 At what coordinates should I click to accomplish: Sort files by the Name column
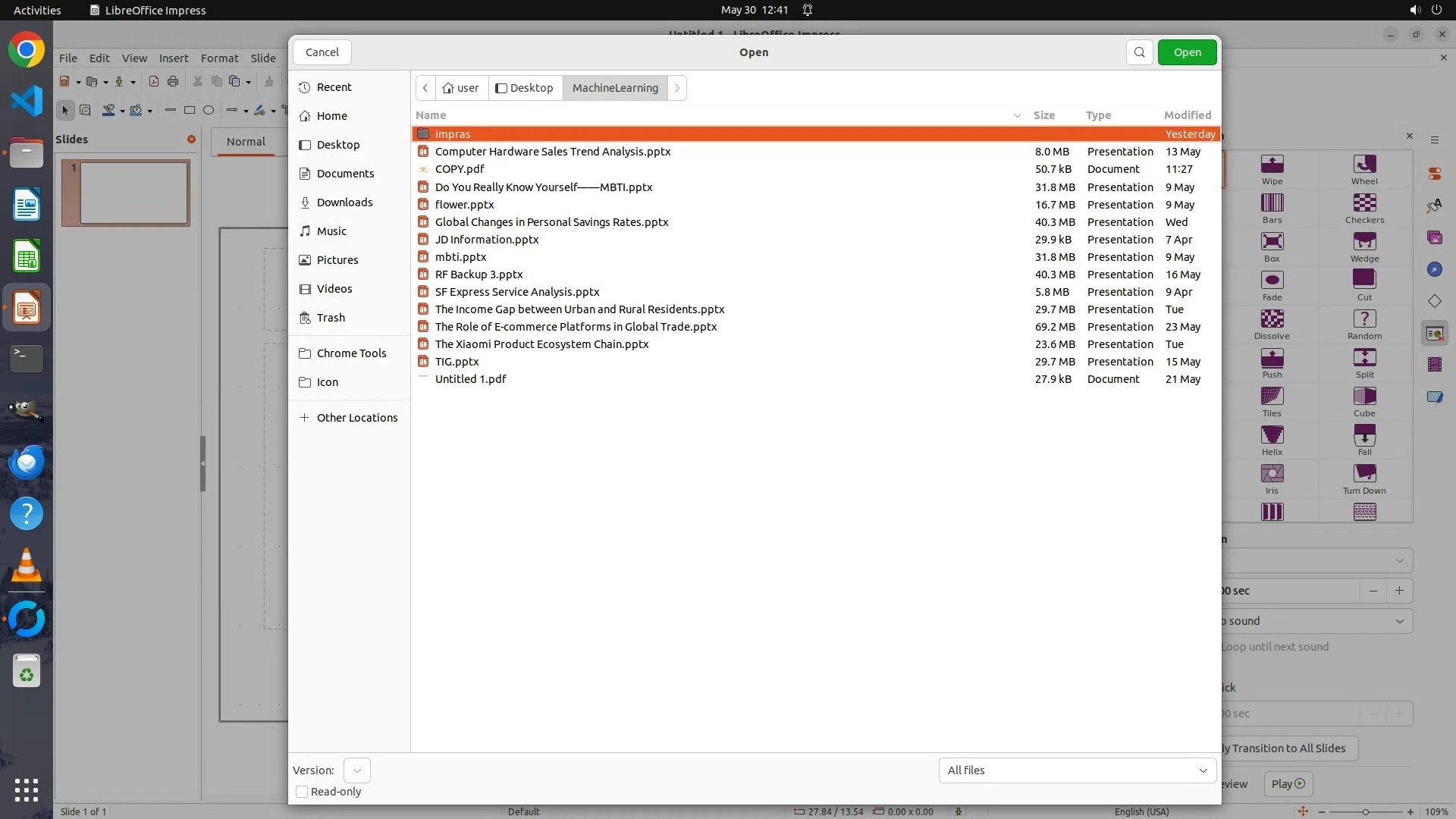[431, 115]
